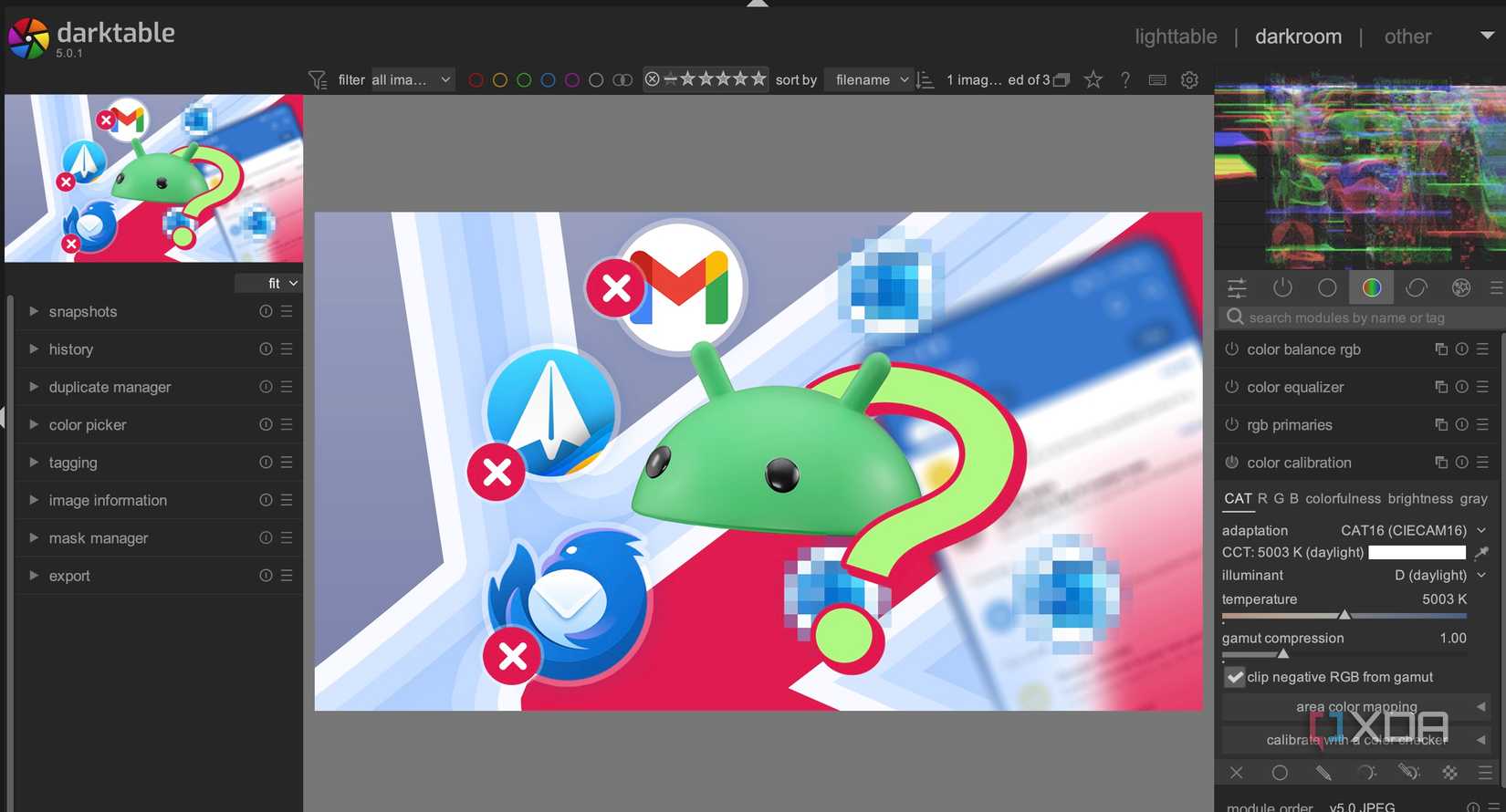Toggle clip negative RGB from gamut checkbox
1506x812 pixels.
click(x=1235, y=677)
